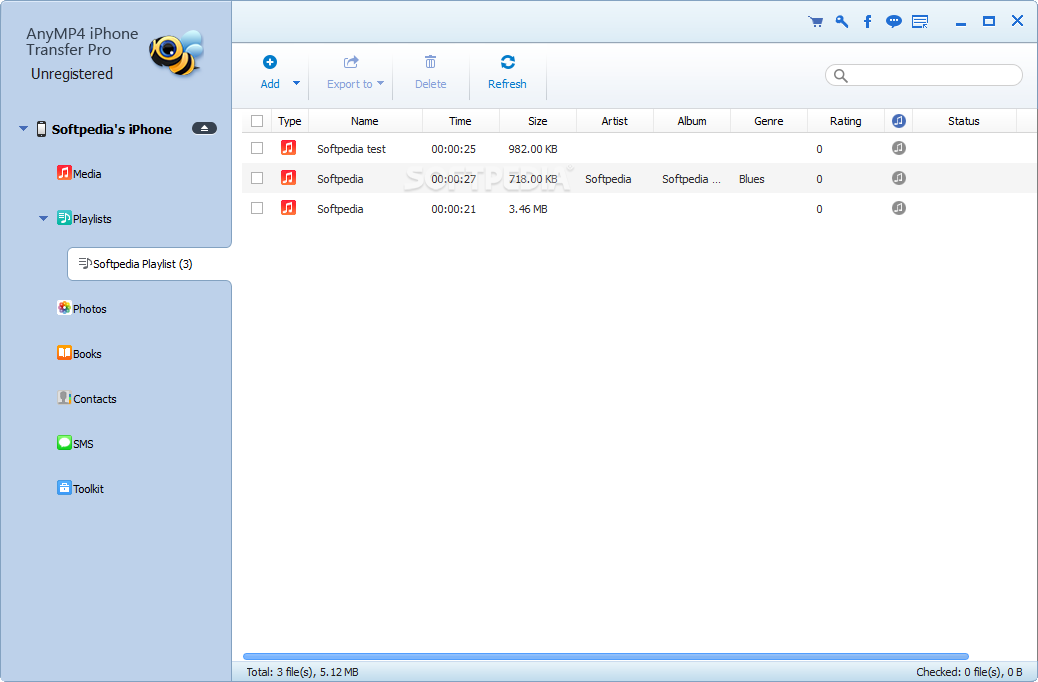Click the Refresh arrows icon
1038x682 pixels.
tap(508, 62)
